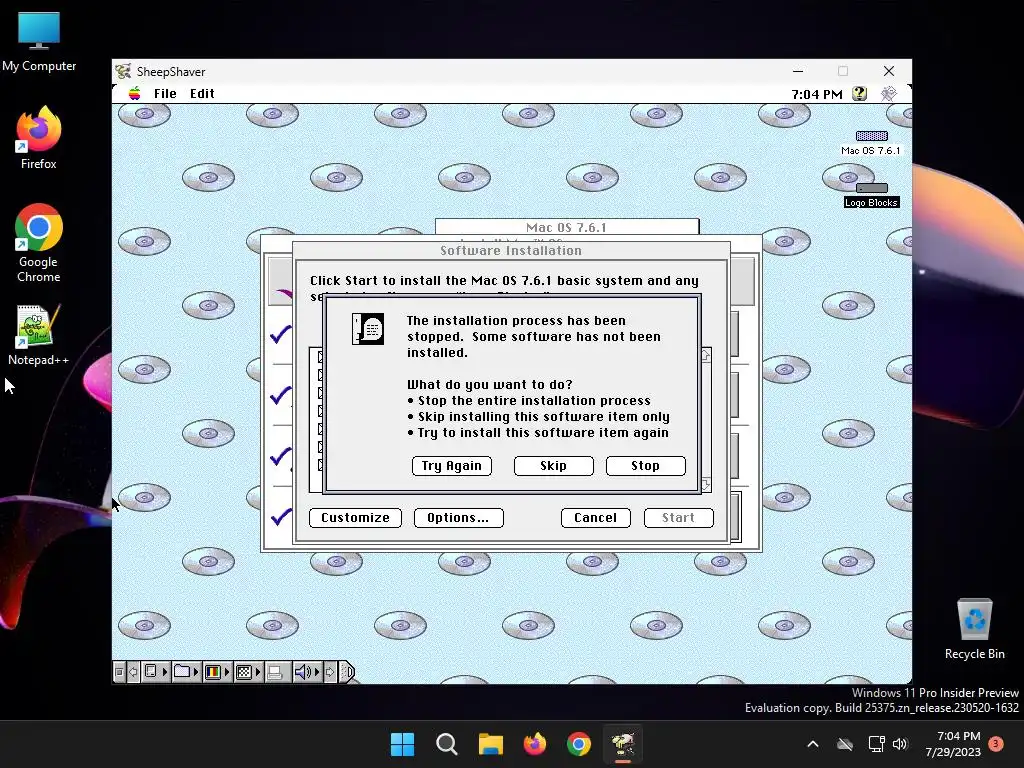
Task: Open the Edit menu
Action: pyautogui.click(x=202, y=93)
